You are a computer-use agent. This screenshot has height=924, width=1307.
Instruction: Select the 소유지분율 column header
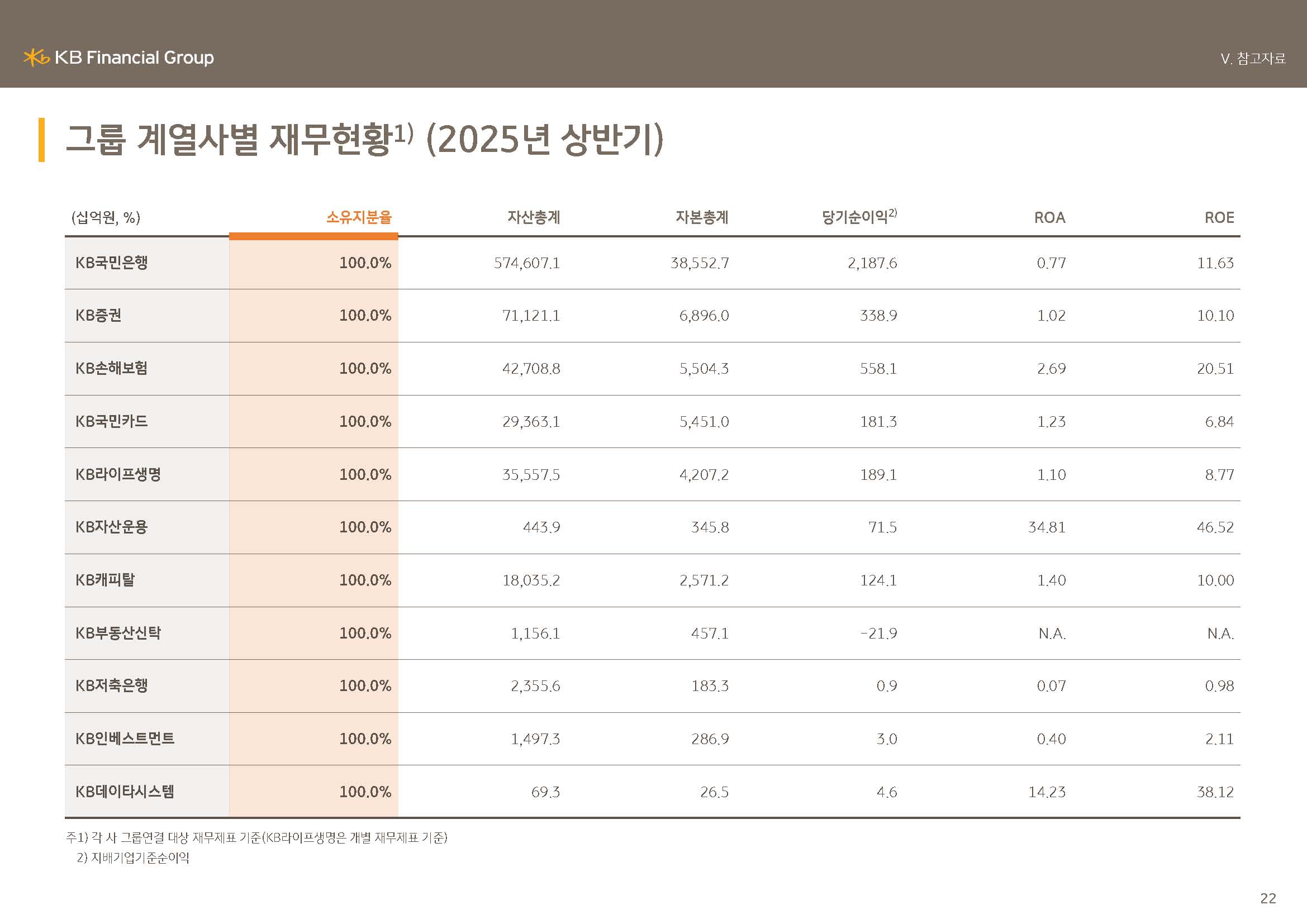tap(359, 217)
